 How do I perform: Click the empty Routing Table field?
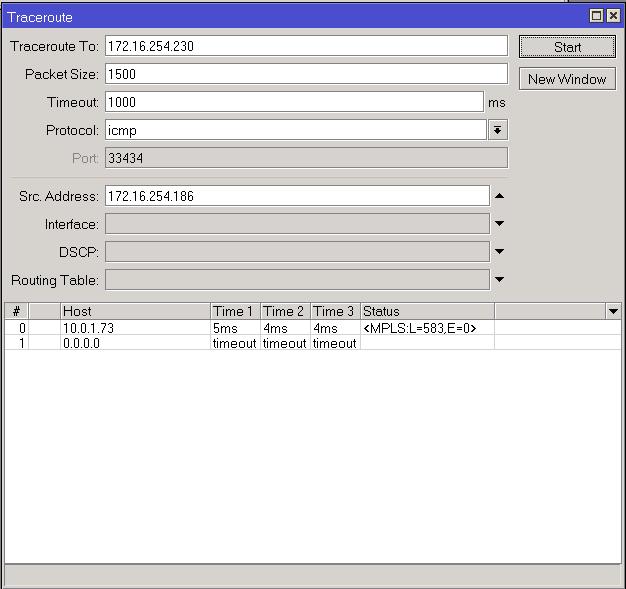tap(297, 280)
